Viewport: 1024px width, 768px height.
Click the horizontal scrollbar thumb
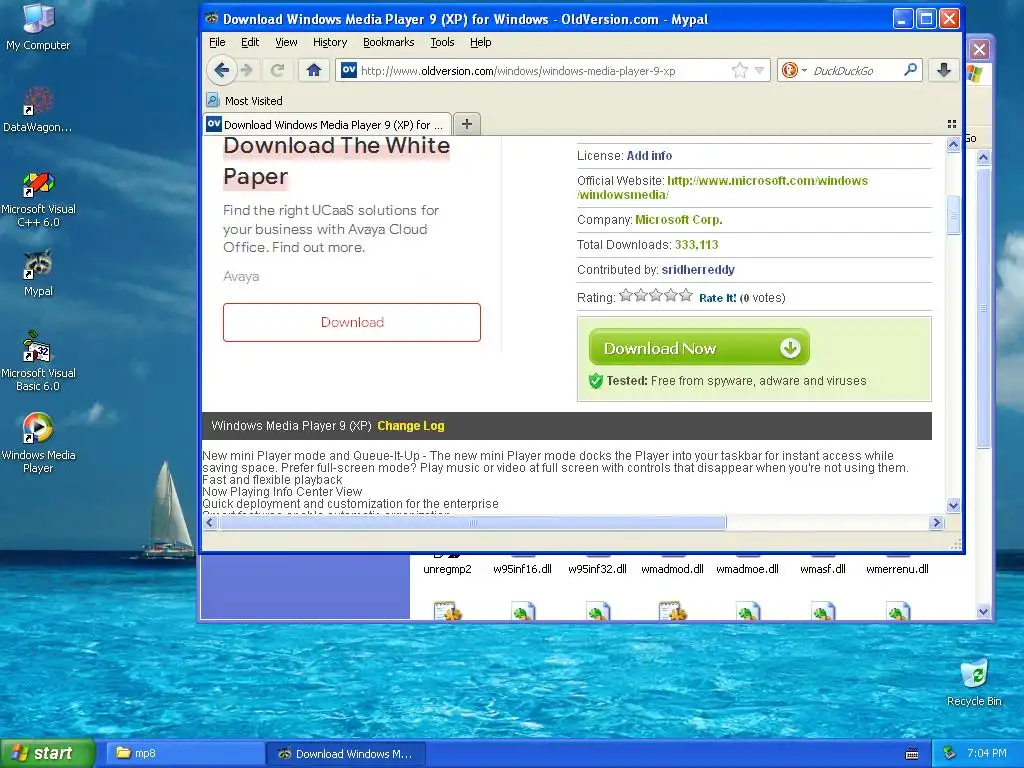click(472, 522)
